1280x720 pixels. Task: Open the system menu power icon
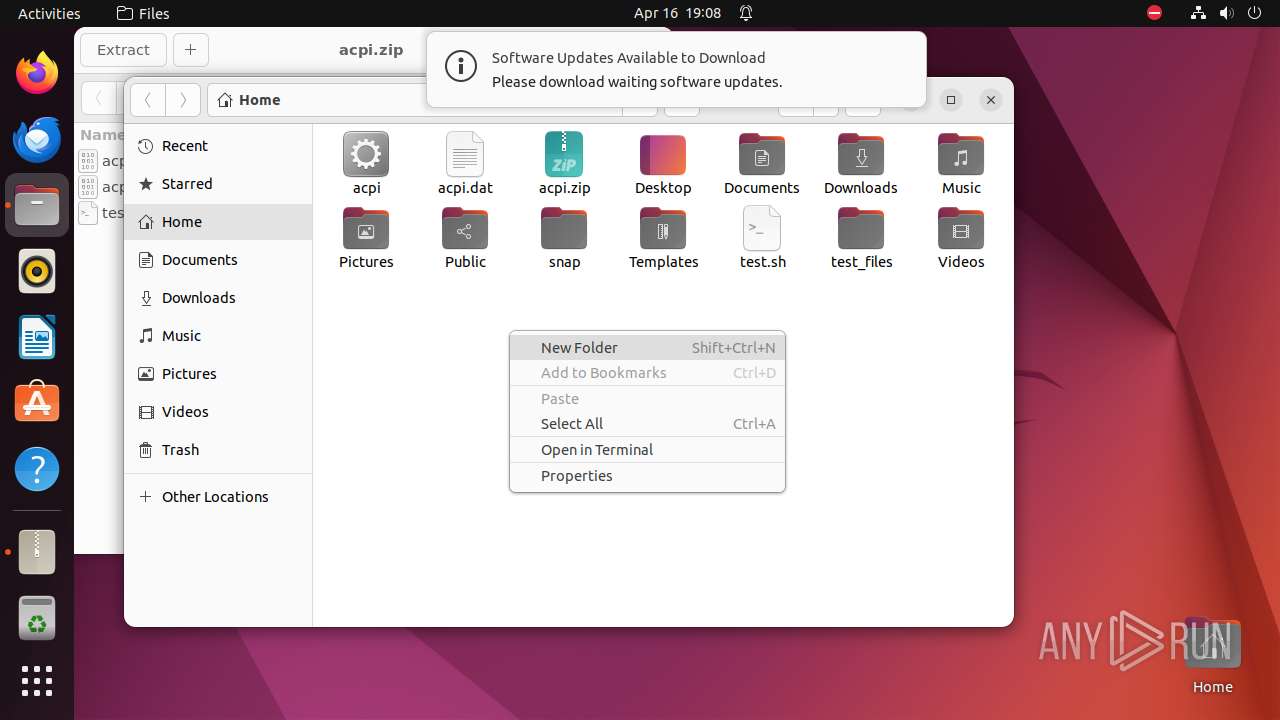1255,13
